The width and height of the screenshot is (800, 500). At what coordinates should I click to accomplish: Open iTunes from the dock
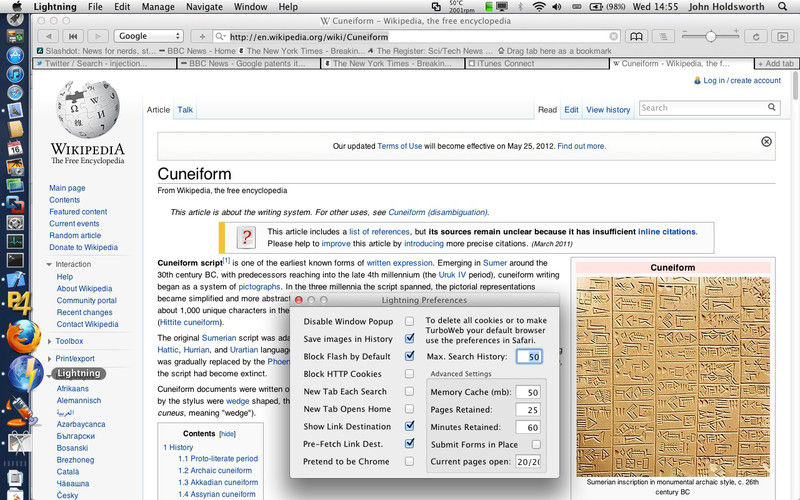(x=15, y=74)
